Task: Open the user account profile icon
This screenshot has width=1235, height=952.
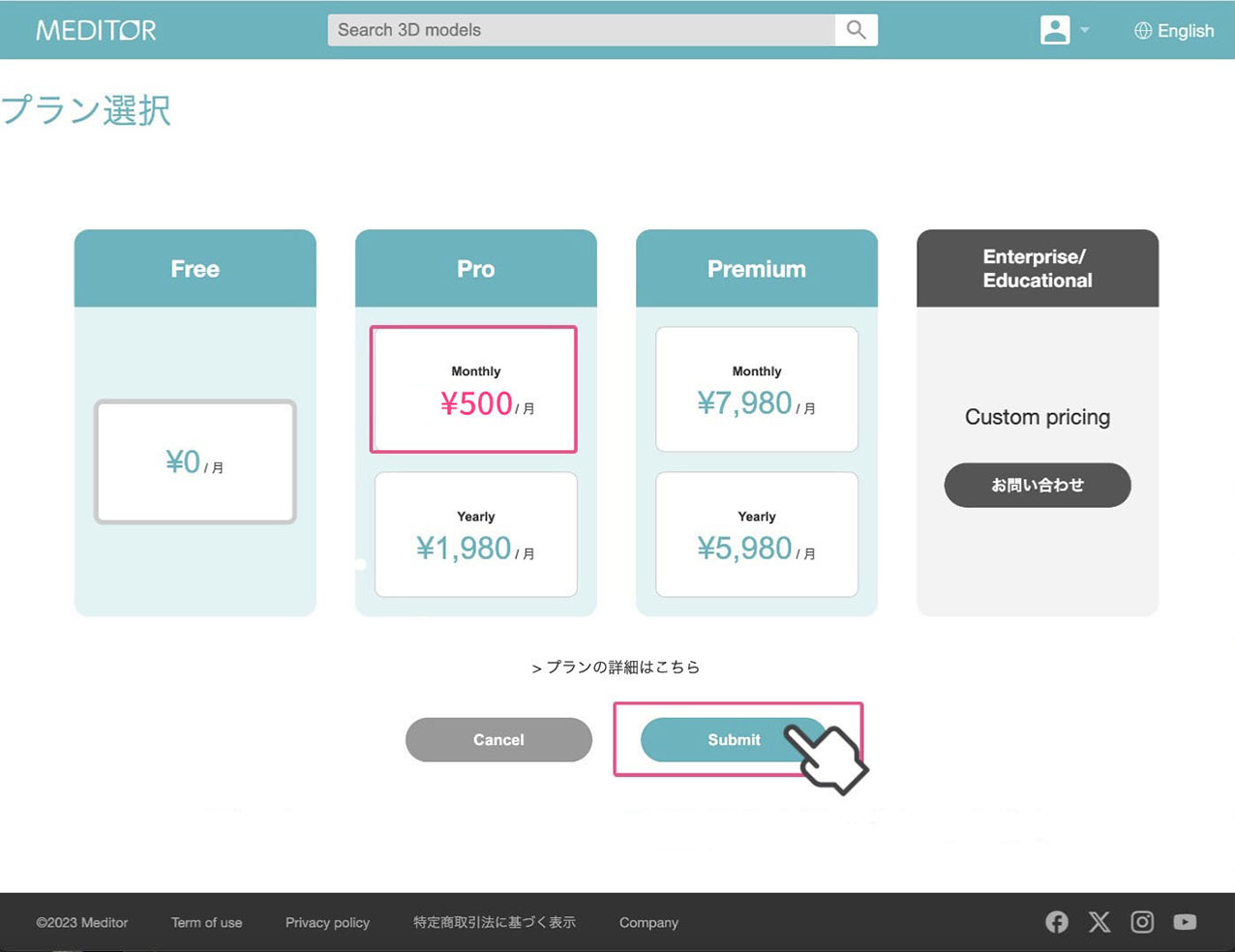Action: click(1054, 30)
